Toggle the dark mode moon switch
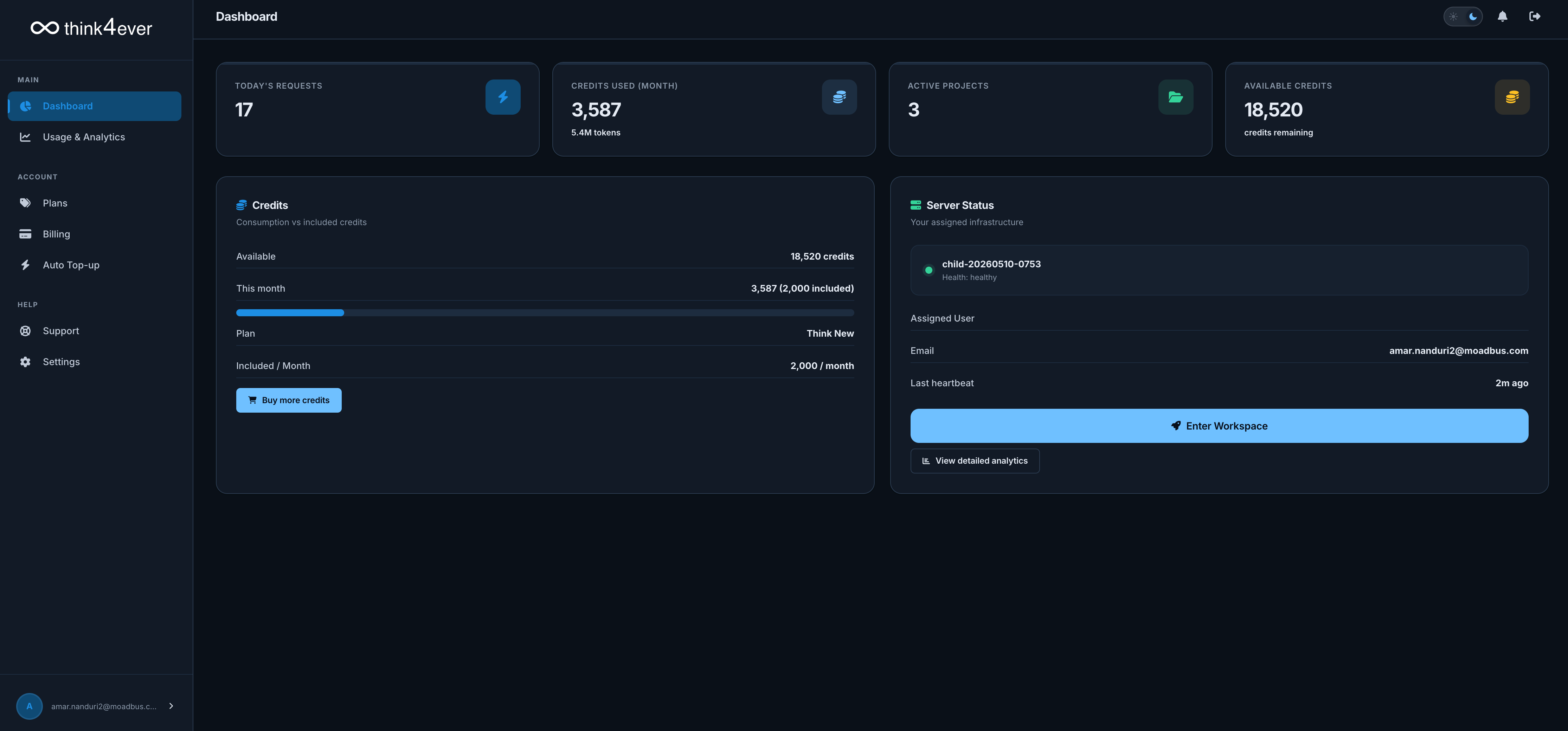1568x731 pixels. (1473, 17)
